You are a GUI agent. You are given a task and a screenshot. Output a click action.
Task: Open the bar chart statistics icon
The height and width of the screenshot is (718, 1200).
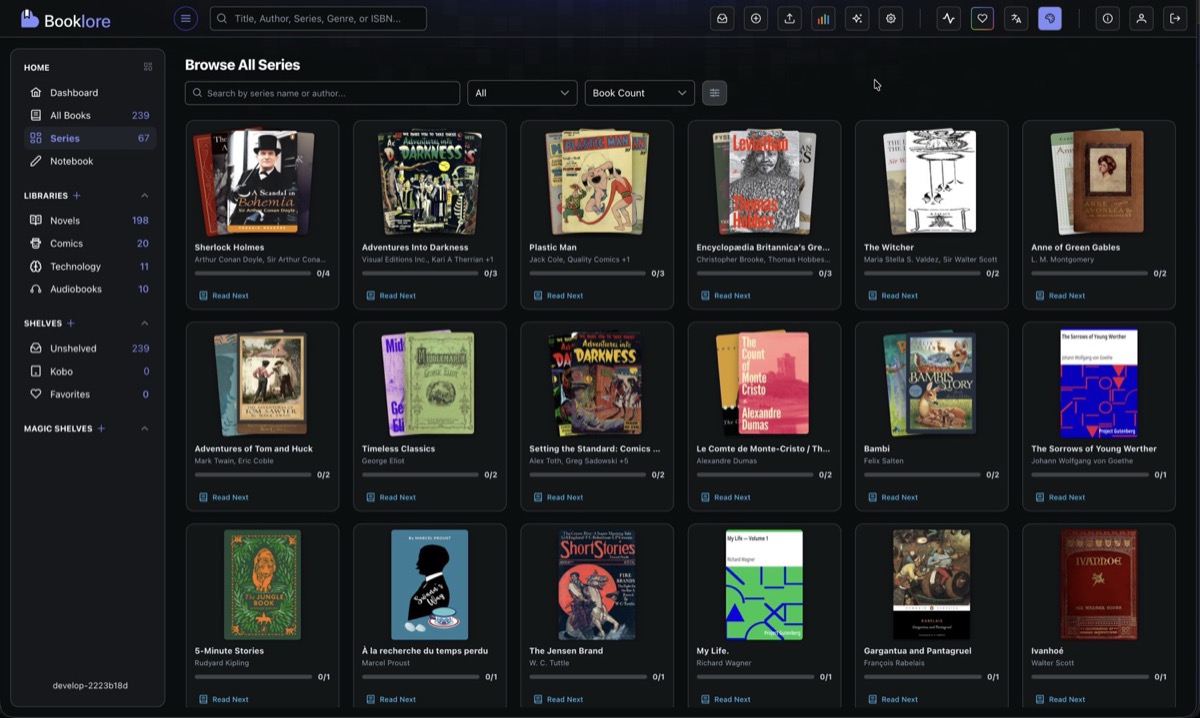tap(822, 18)
